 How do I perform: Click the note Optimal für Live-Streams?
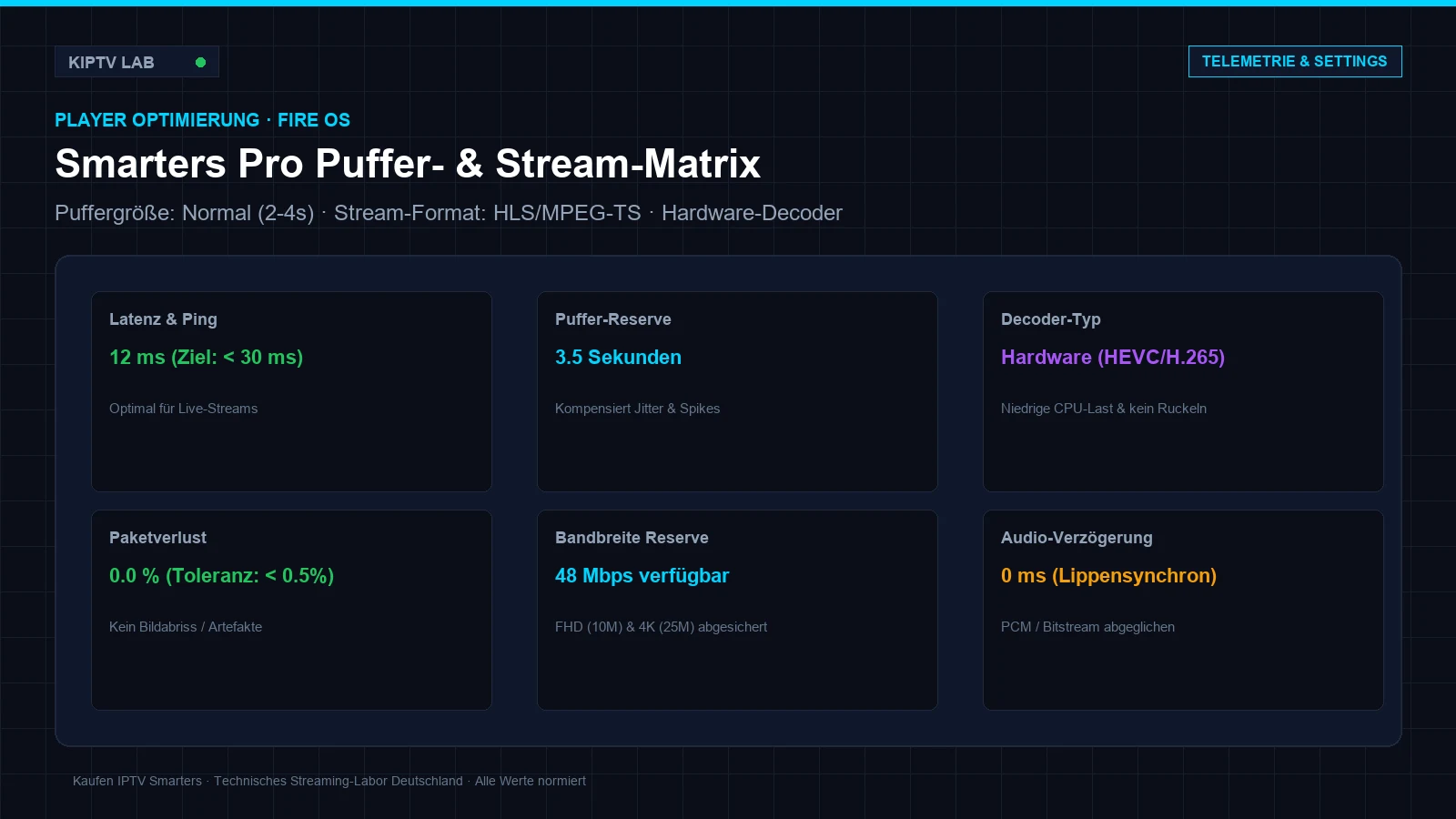pyautogui.click(x=183, y=409)
